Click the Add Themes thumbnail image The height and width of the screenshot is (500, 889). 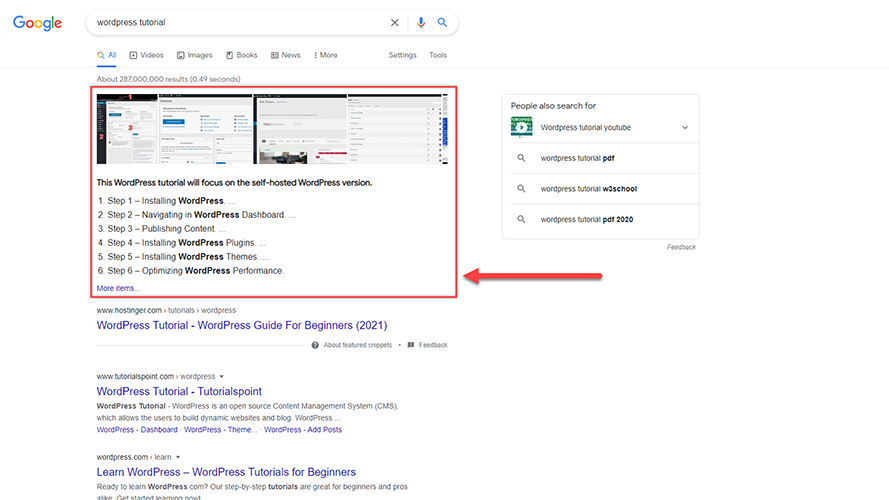[300, 129]
